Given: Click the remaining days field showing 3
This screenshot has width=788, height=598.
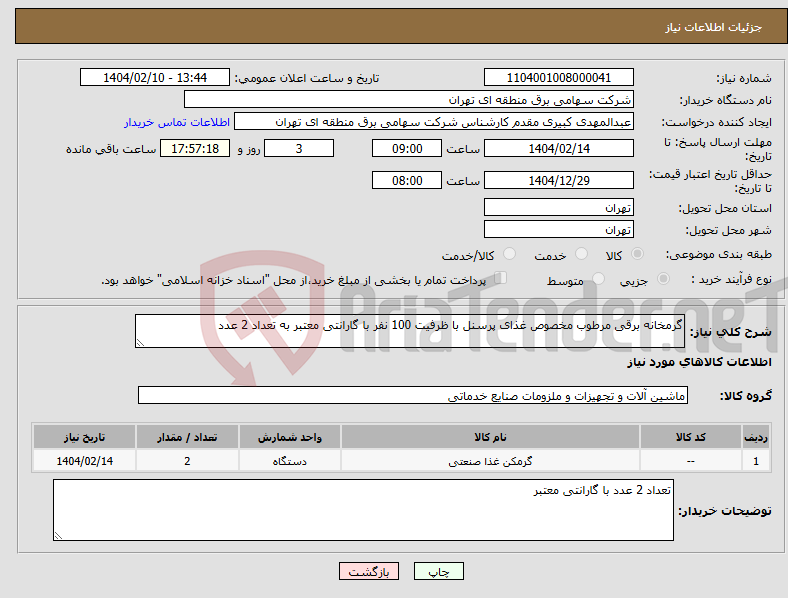Looking at the screenshot, I should (x=299, y=148).
